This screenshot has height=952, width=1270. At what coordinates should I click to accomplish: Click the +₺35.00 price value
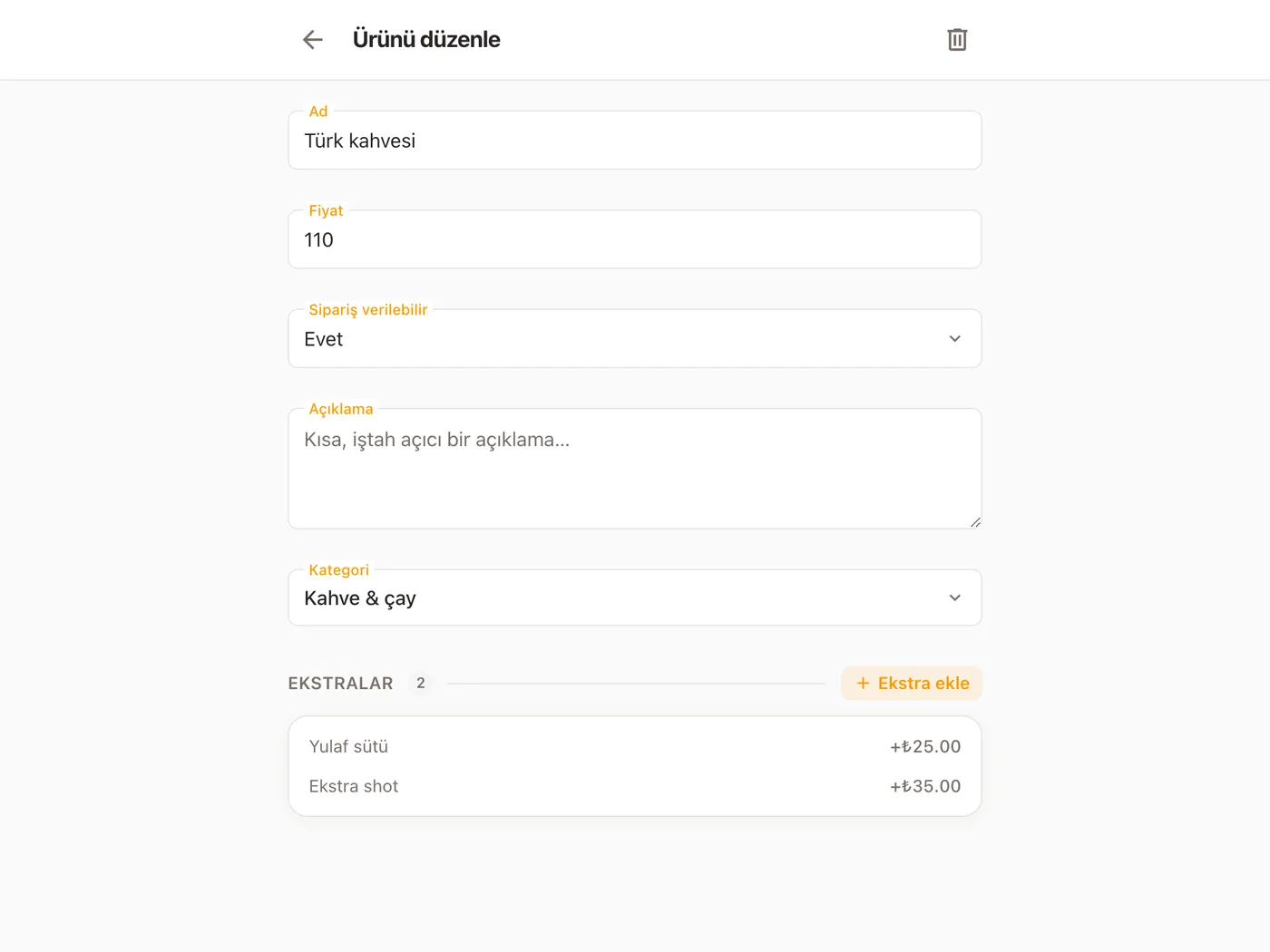925,786
